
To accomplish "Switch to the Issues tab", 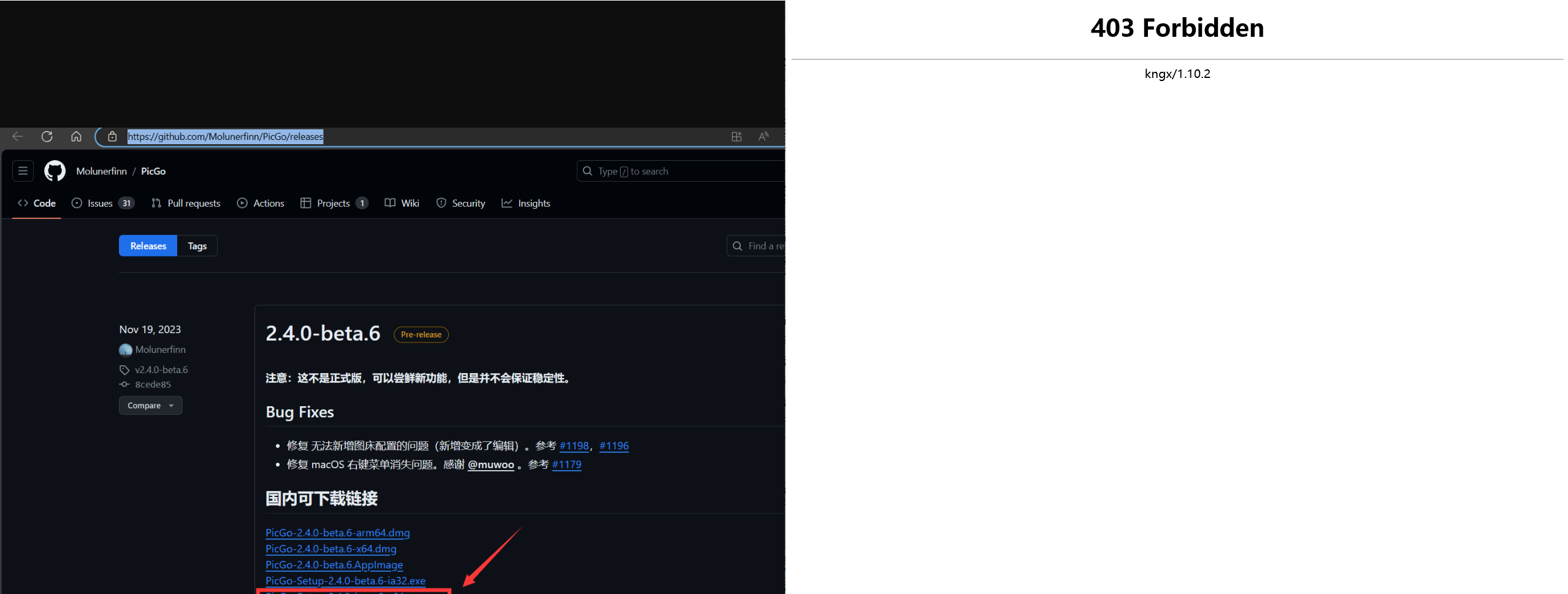I will pyautogui.click(x=103, y=203).
